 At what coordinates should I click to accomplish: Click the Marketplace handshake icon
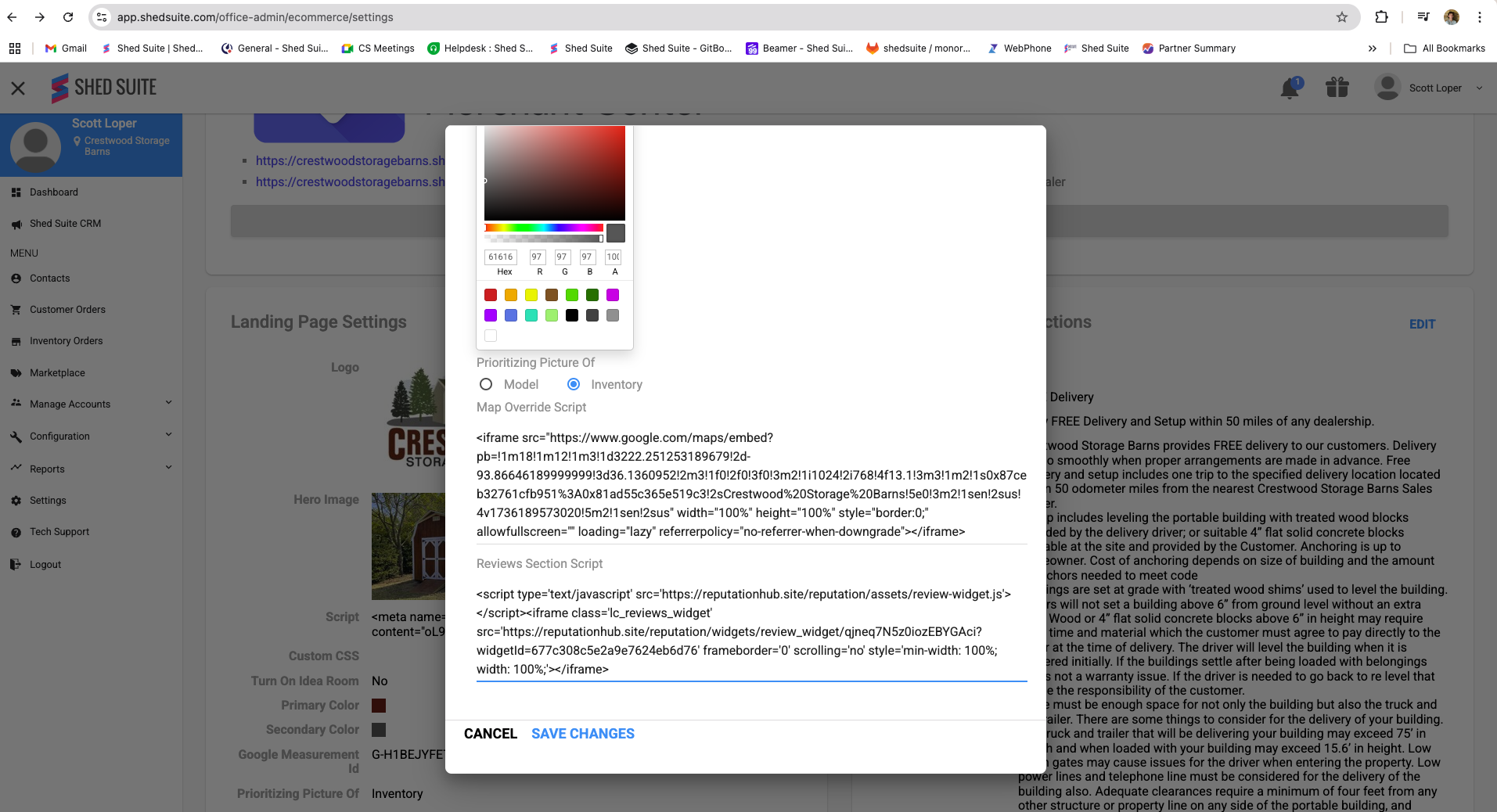[x=16, y=373]
